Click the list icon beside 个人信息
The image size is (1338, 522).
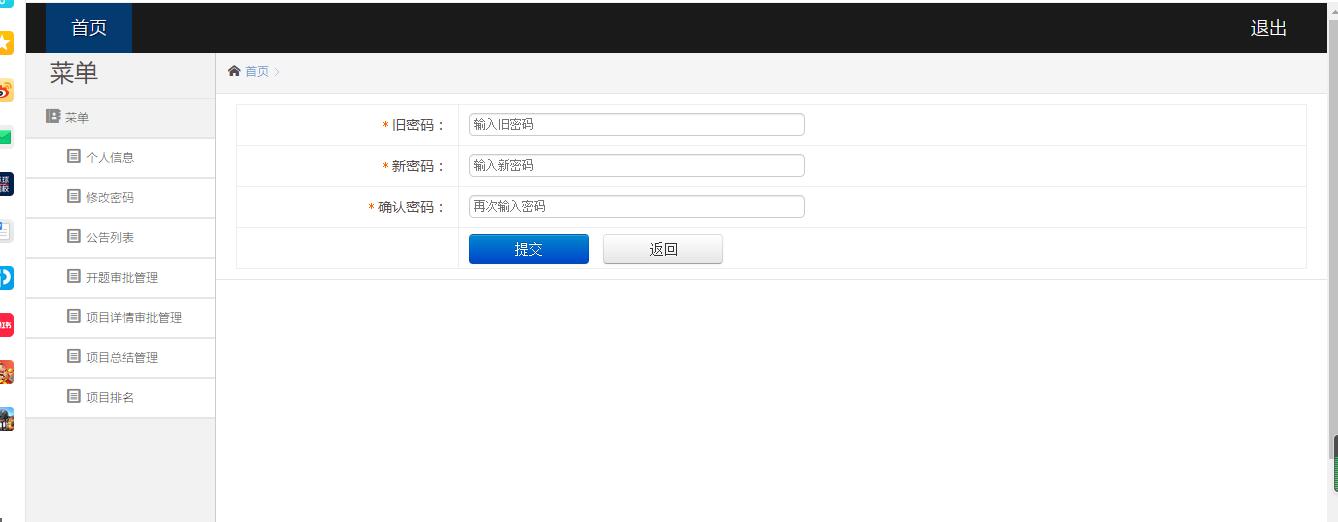click(x=73, y=156)
